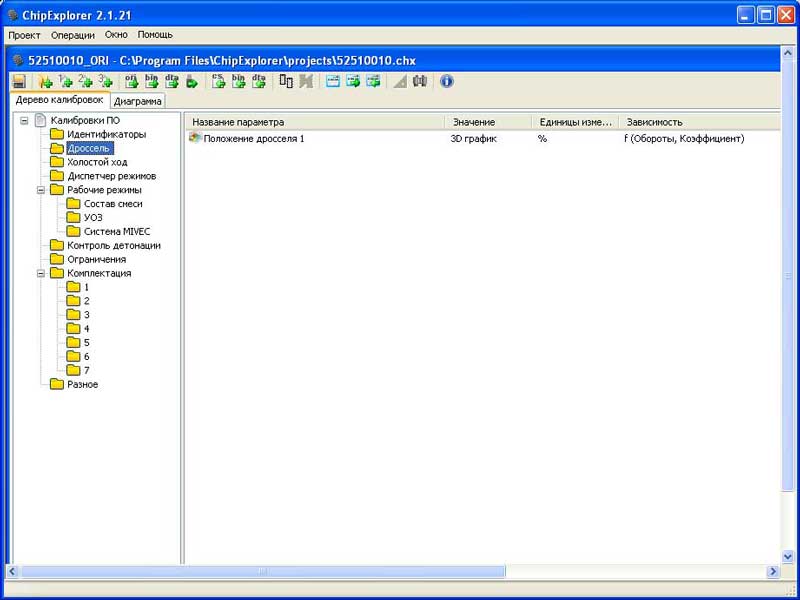The image size is (800, 600).
Task: Click the save project floppy disk icon
Action: pos(19,81)
